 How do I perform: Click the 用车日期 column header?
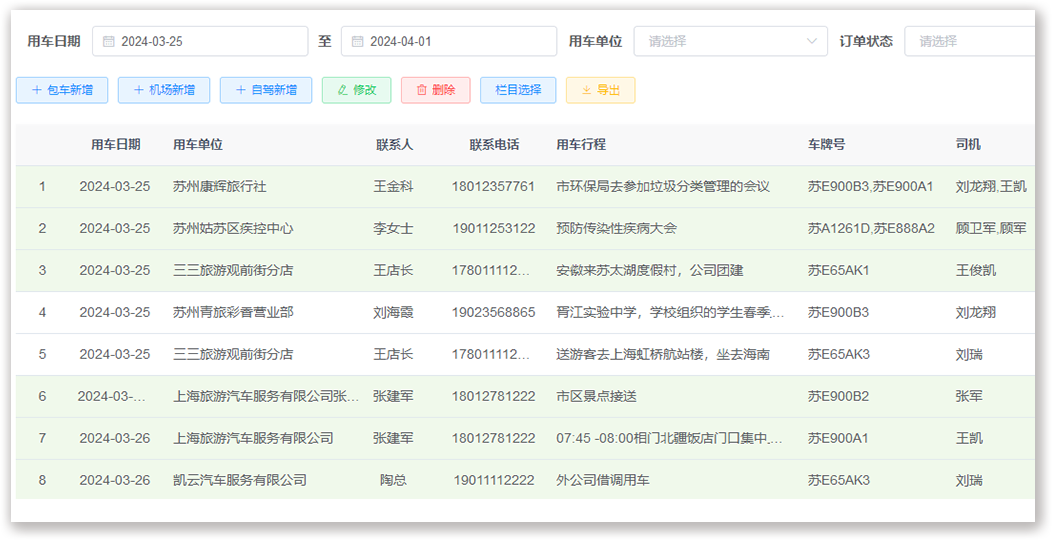pos(115,145)
